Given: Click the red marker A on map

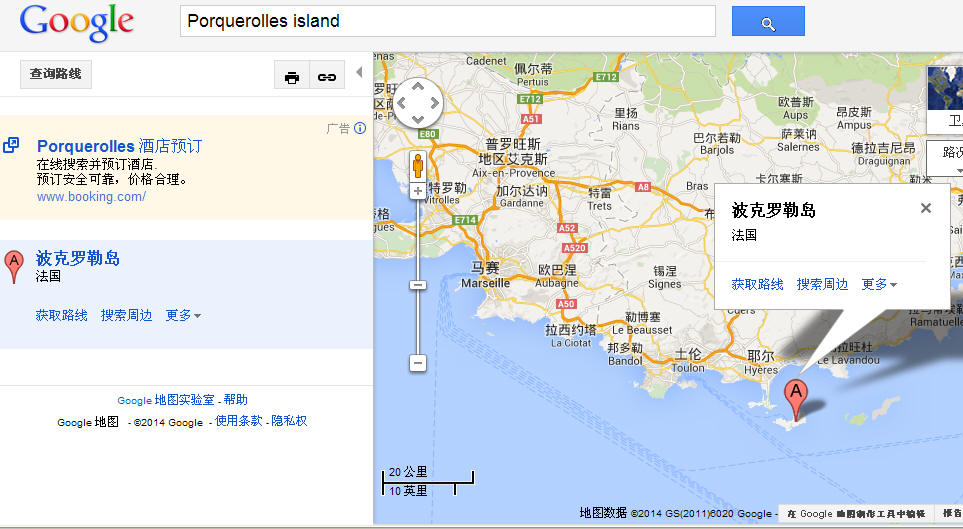Looking at the screenshot, I should (x=796, y=399).
